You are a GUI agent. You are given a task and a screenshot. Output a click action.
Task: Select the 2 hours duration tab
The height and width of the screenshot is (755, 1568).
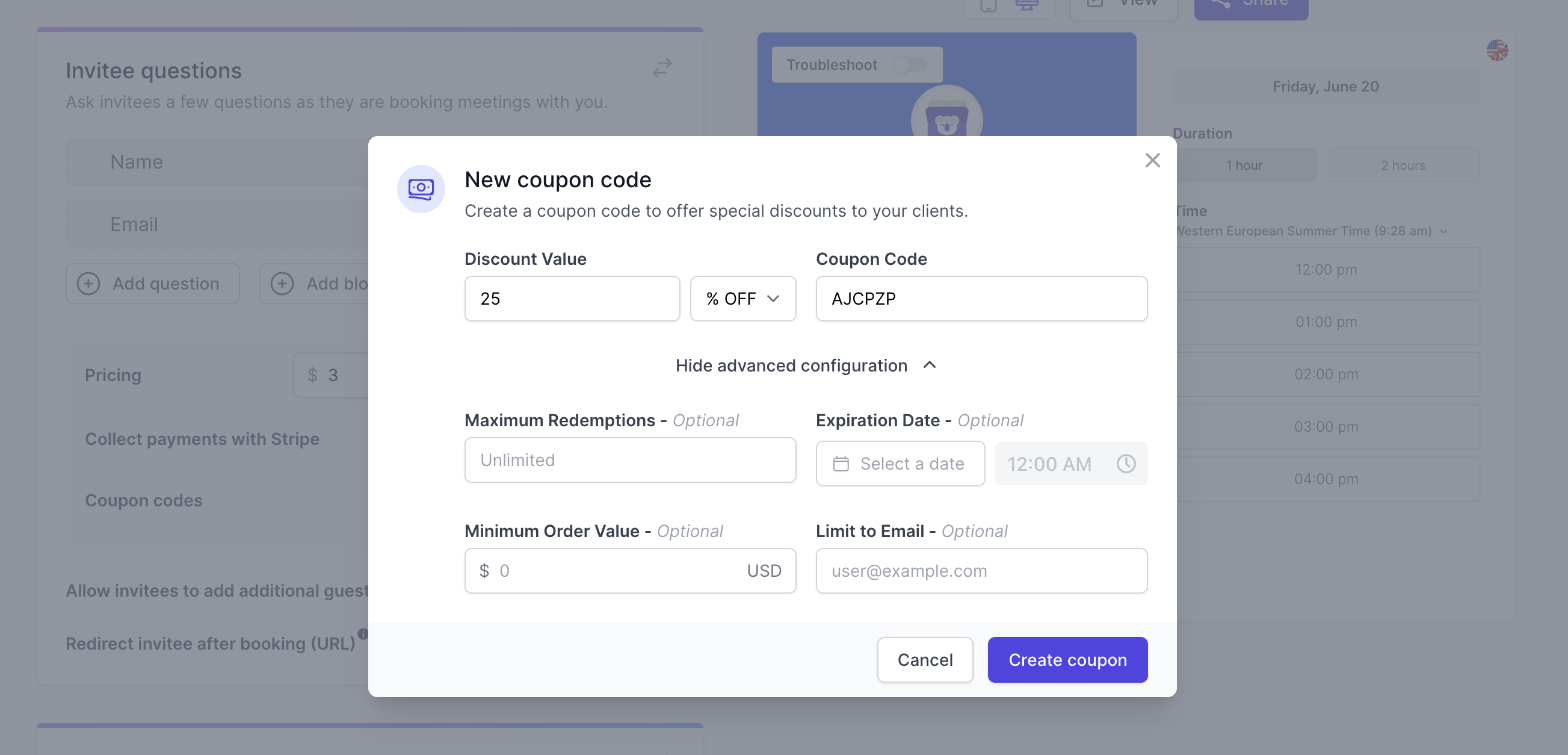pyautogui.click(x=1403, y=165)
